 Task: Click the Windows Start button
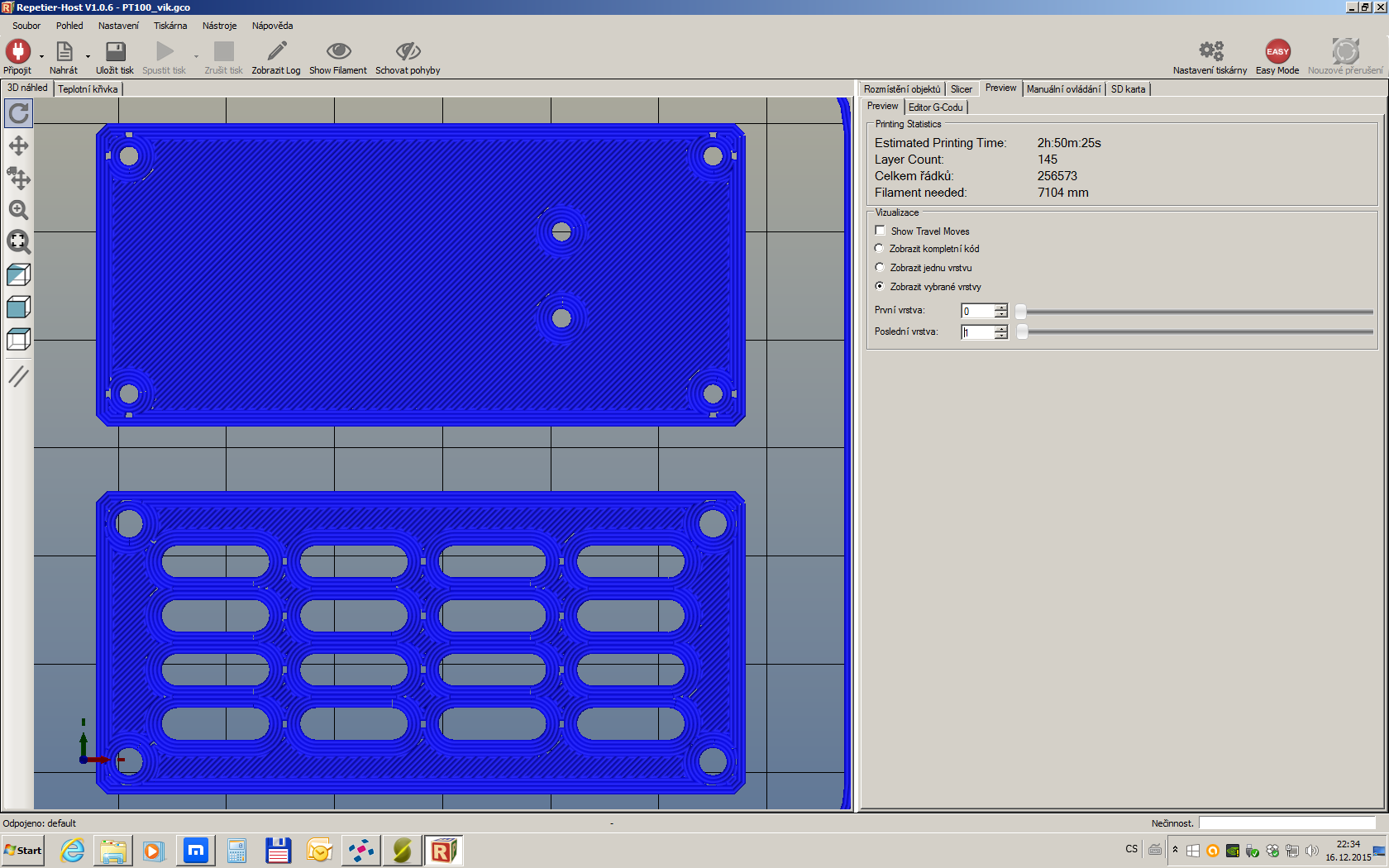click(23, 850)
